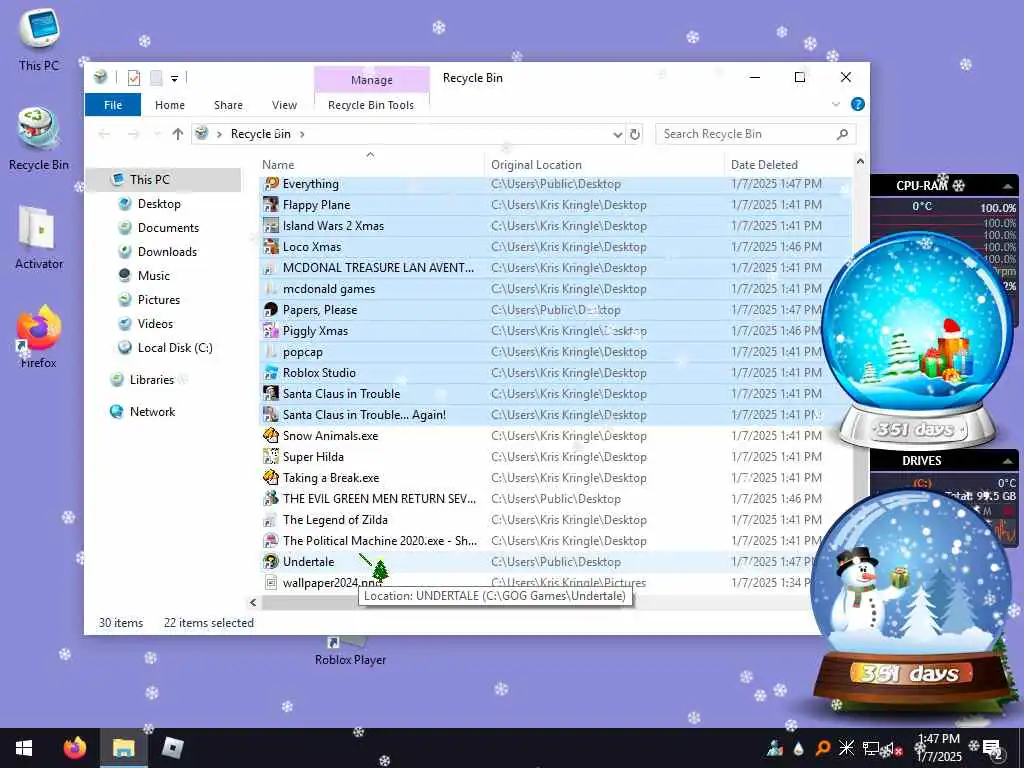Expand the ribbon with the chevron
The image size is (1024, 768).
(835, 104)
